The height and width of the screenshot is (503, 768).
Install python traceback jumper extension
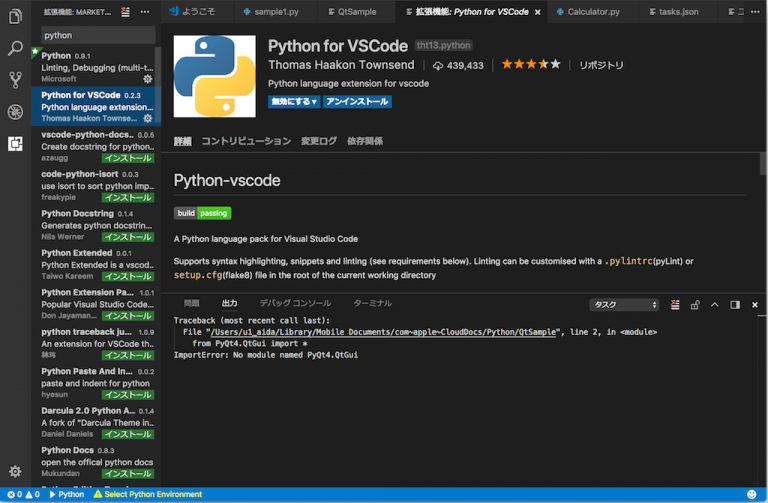pyautogui.click(x=128, y=355)
